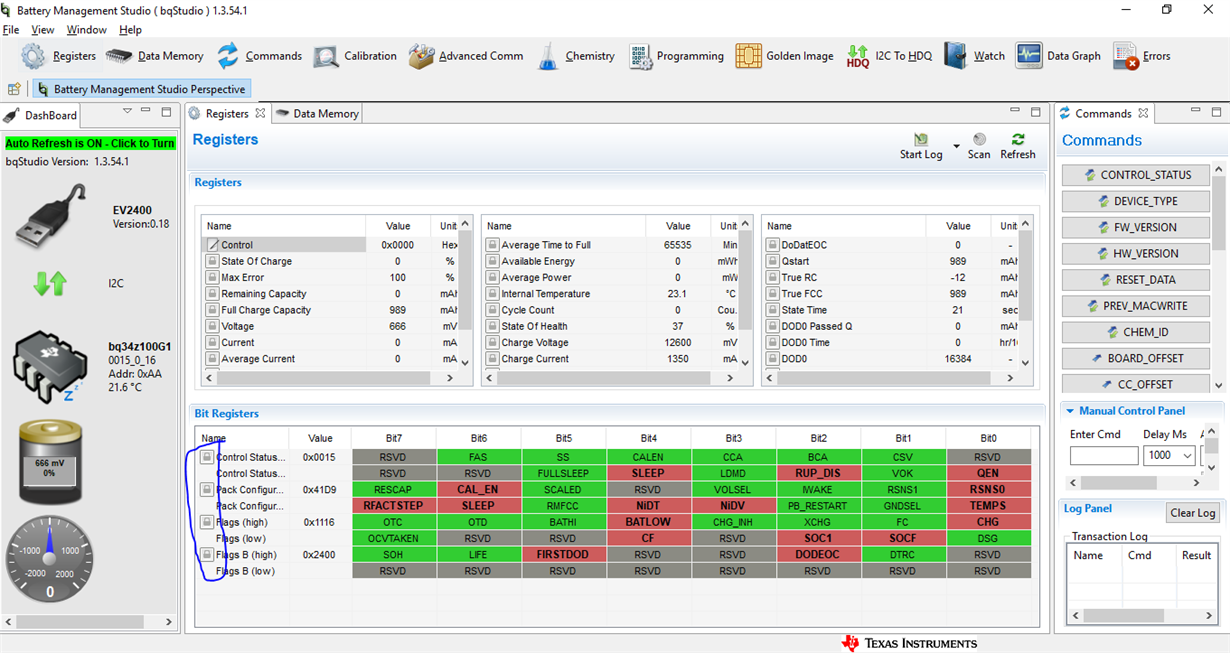Open the Start Log dropdown arrow
This screenshot has width=1230, height=653.
[x=956, y=146]
